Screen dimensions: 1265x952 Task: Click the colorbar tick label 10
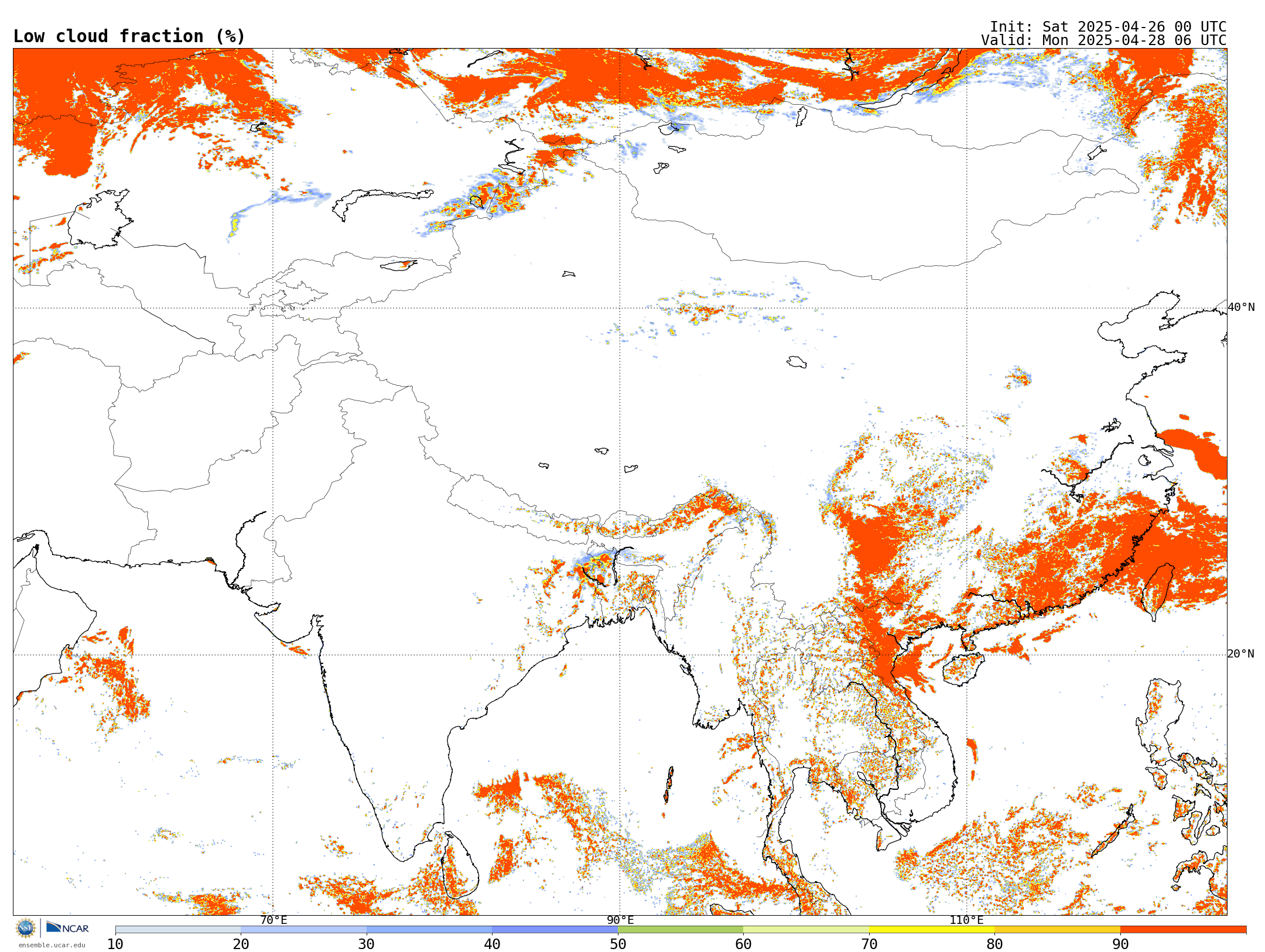(115, 944)
